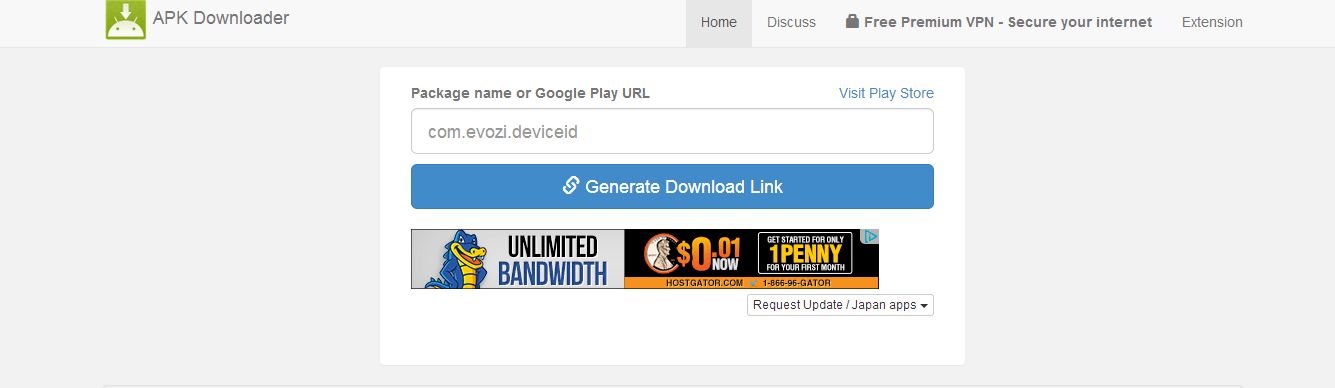Click the caret arrow on Request Update dropdown
The width and height of the screenshot is (1335, 388).
coord(924,306)
